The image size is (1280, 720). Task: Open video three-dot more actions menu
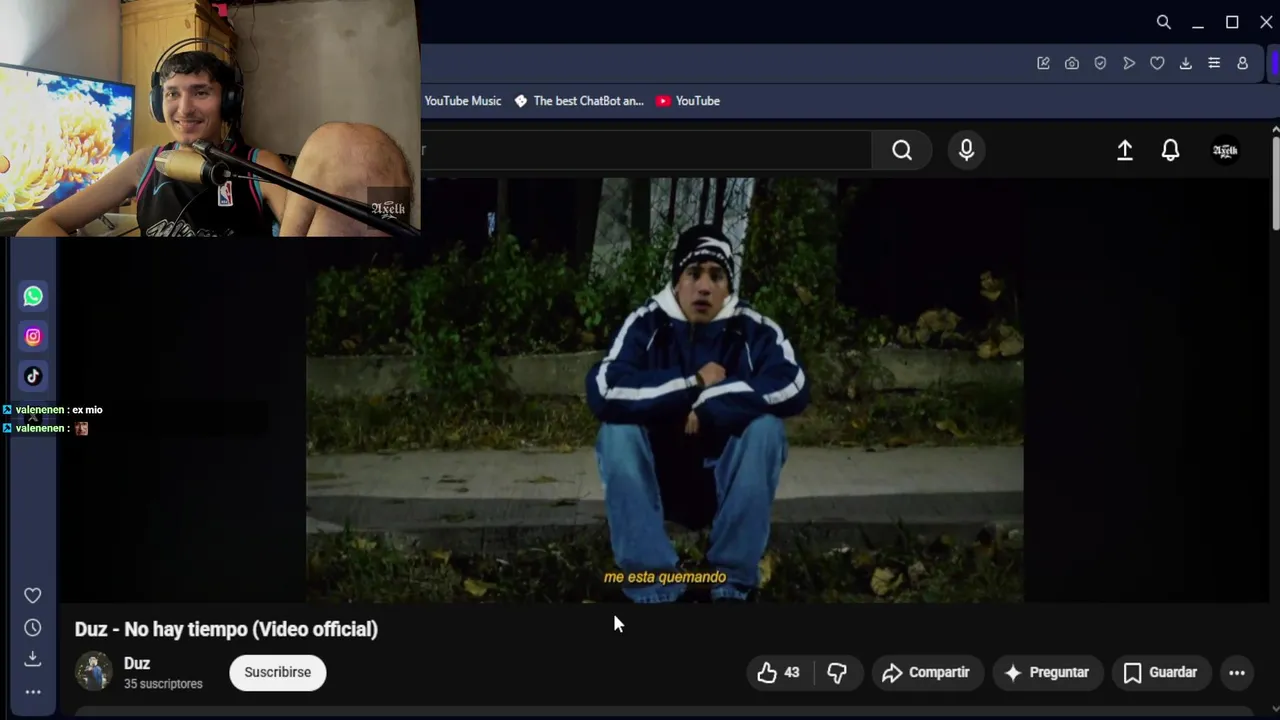[x=1237, y=672]
